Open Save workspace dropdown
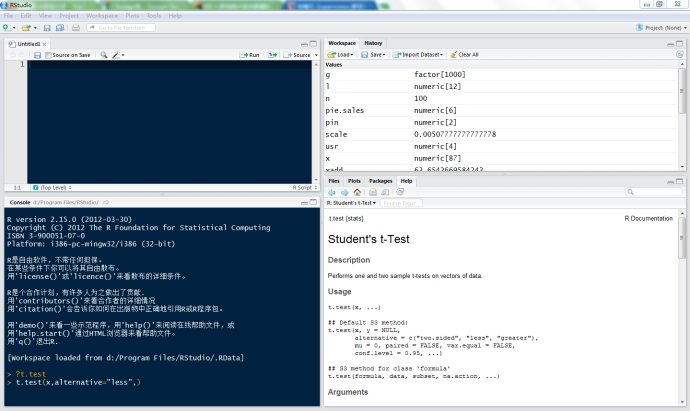Screen dimensions: 690x411 tap(373, 55)
